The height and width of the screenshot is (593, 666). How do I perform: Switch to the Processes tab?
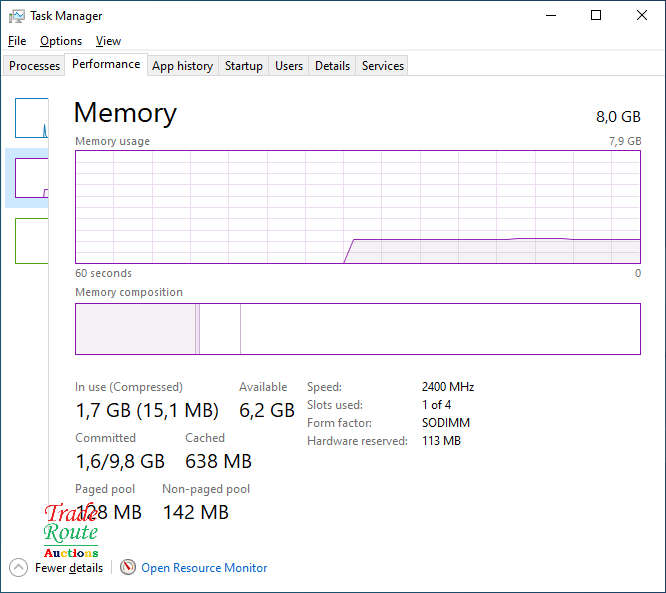coord(35,66)
